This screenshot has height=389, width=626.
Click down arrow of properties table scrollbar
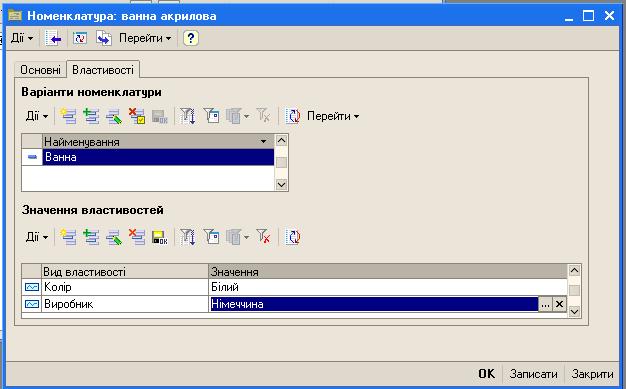click(x=574, y=311)
